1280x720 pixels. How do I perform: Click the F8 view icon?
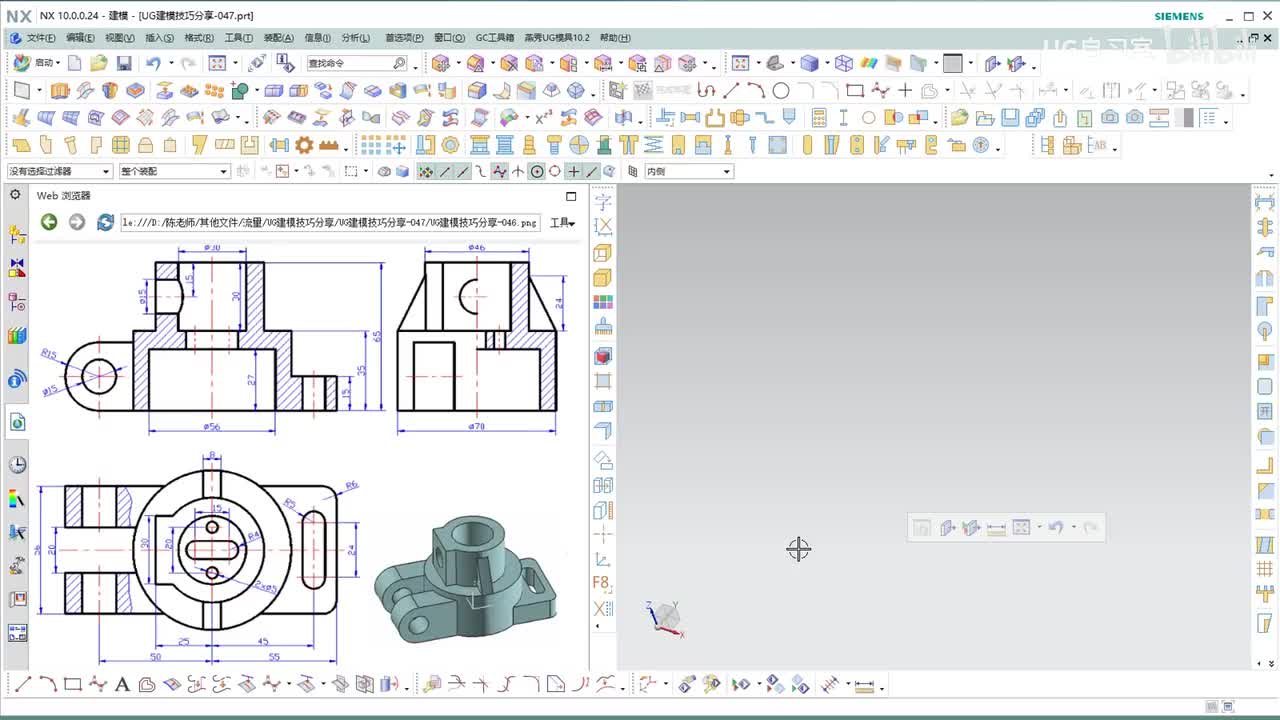[602, 583]
